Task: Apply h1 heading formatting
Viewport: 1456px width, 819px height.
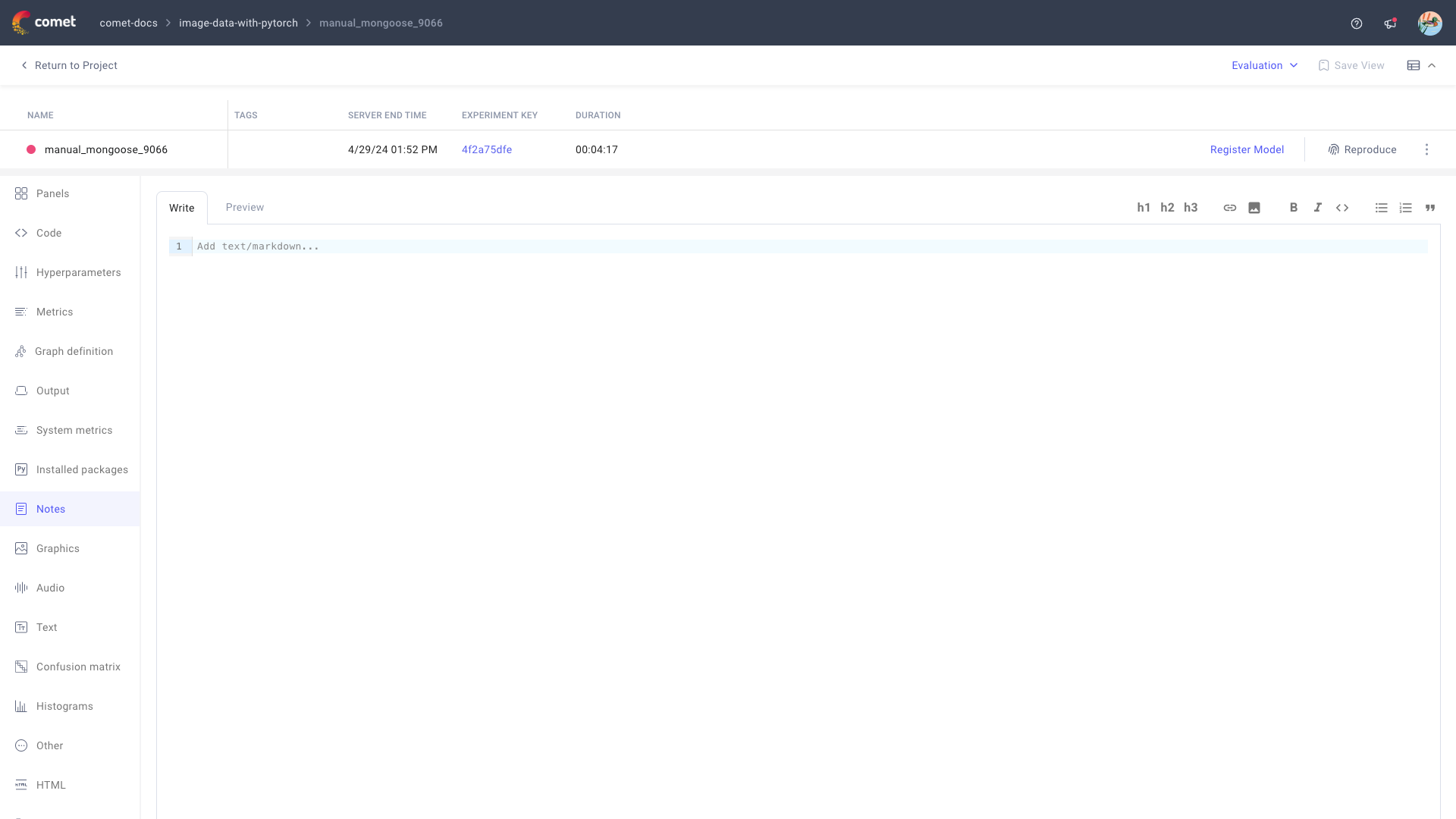Action: (x=1144, y=207)
